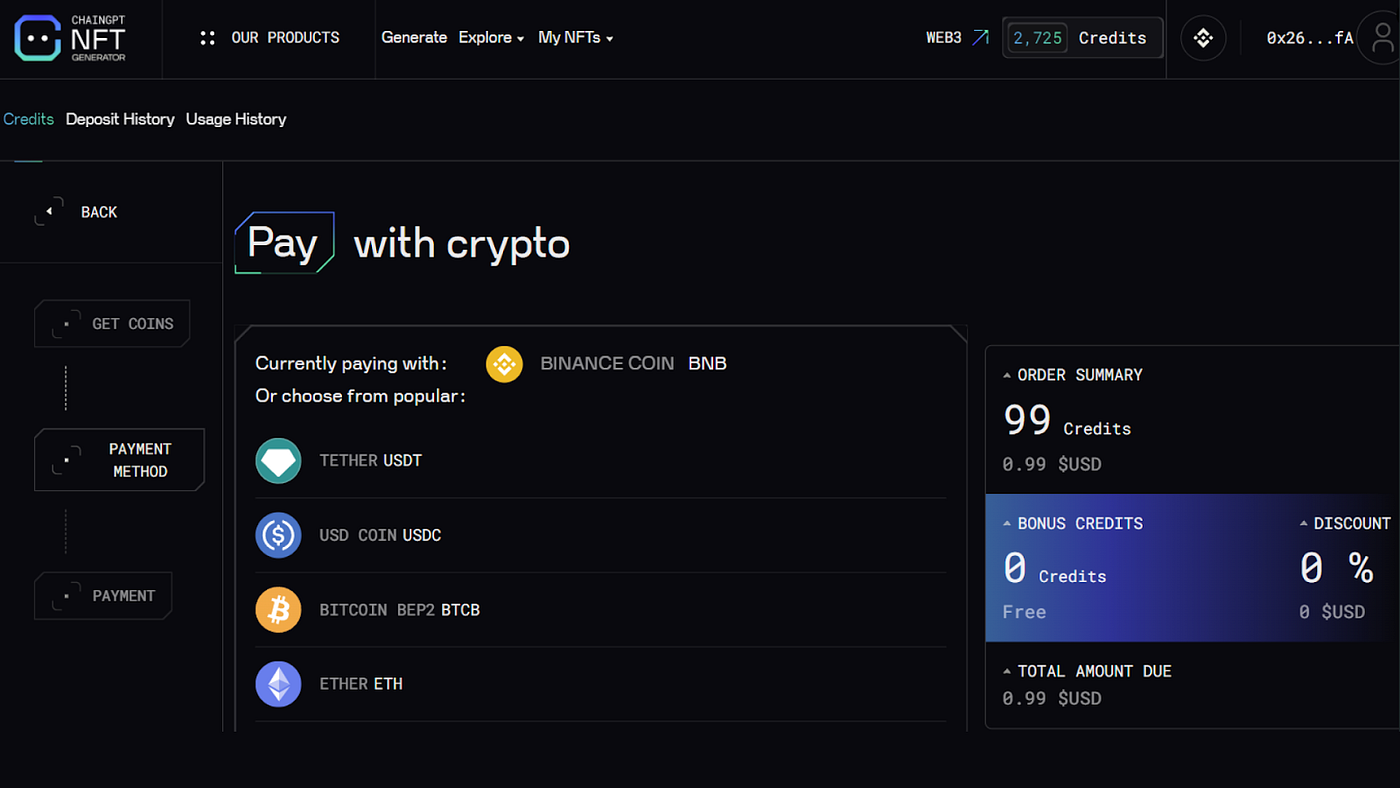Click the WEB3 arrow icon

point(980,38)
